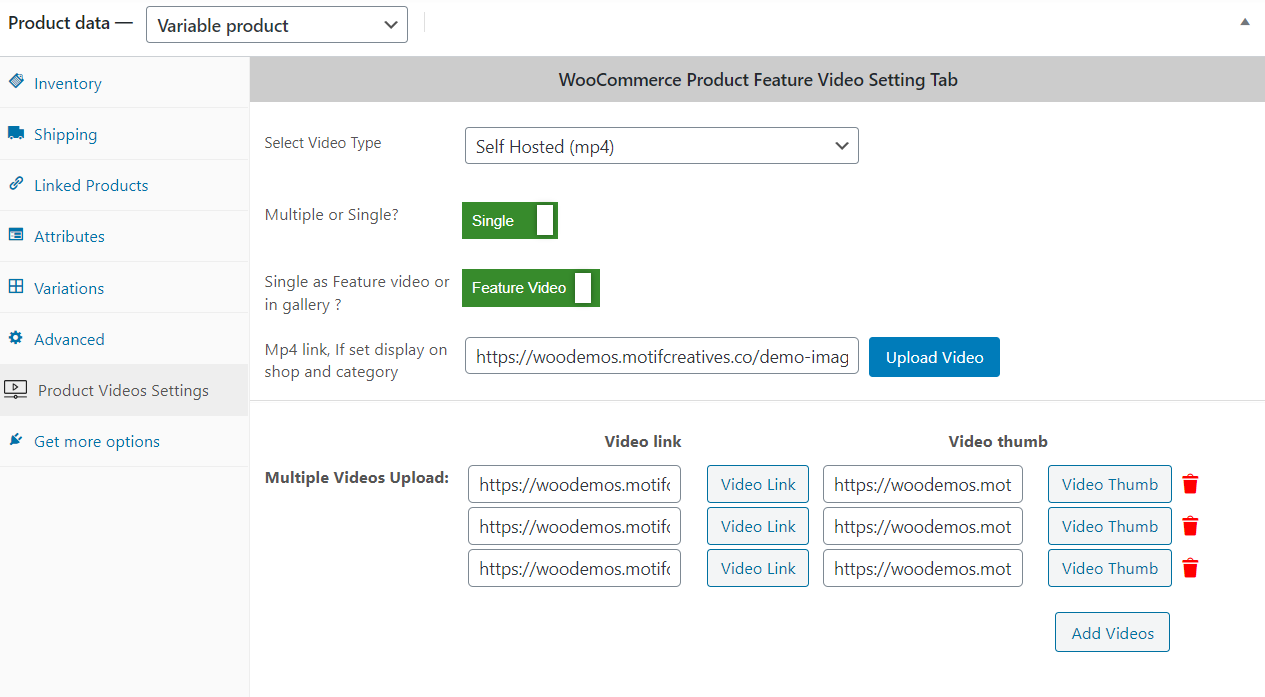Click the Mp4 link input field
Image resolution: width=1265 pixels, height=697 pixels.
pos(661,357)
